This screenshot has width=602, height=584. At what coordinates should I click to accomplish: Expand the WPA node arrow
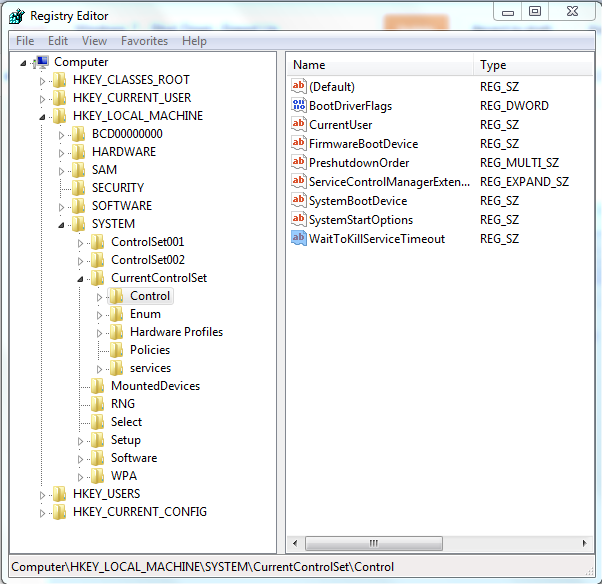click(x=80, y=477)
